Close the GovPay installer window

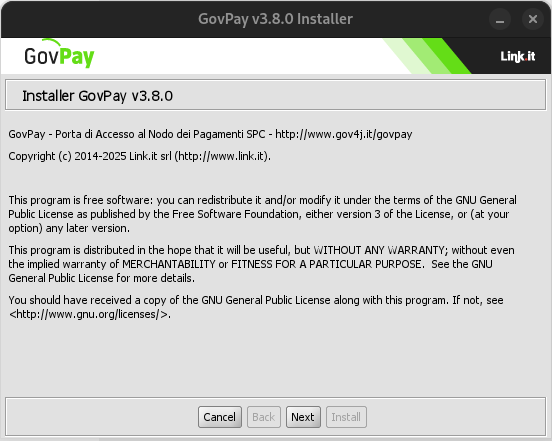[x=533, y=19]
